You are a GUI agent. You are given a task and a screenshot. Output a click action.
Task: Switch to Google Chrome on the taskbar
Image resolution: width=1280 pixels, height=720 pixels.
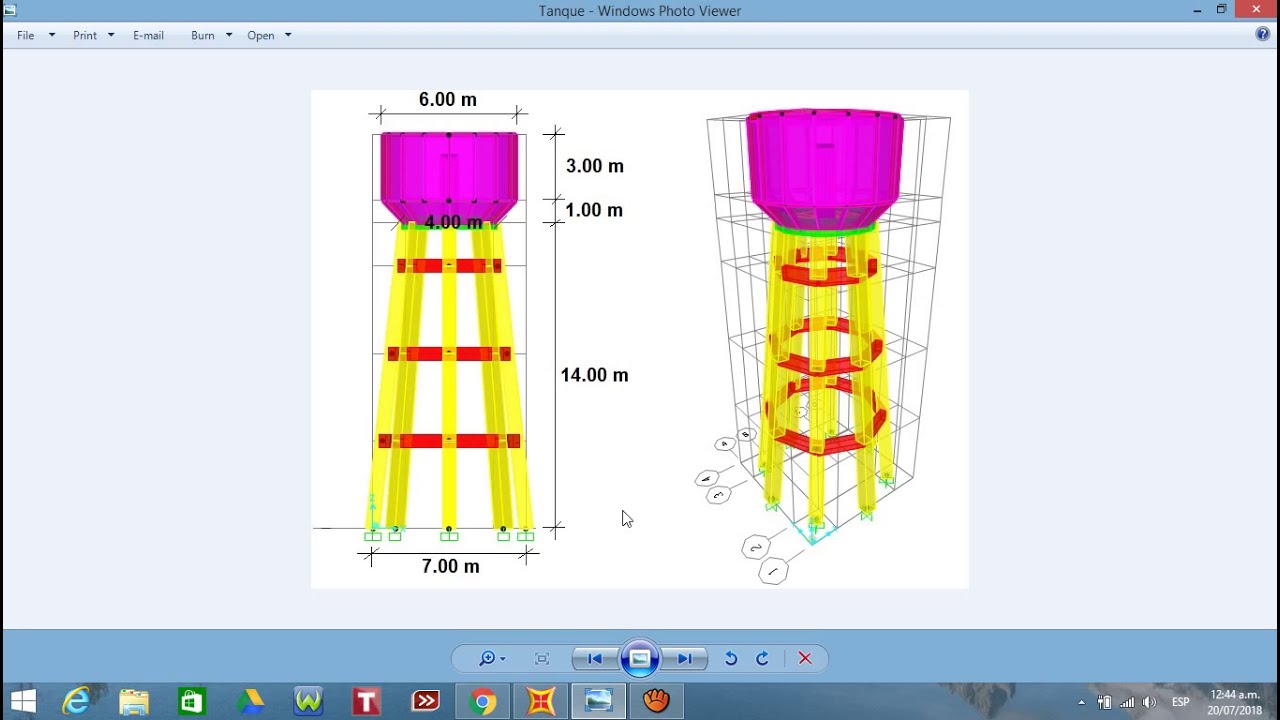pyautogui.click(x=482, y=701)
